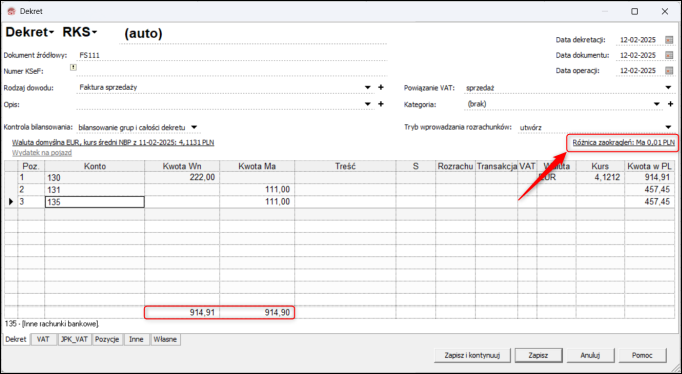This screenshot has height=374, width=682.
Task: Open the Różnica zaokrągleń link
Action: point(624,142)
